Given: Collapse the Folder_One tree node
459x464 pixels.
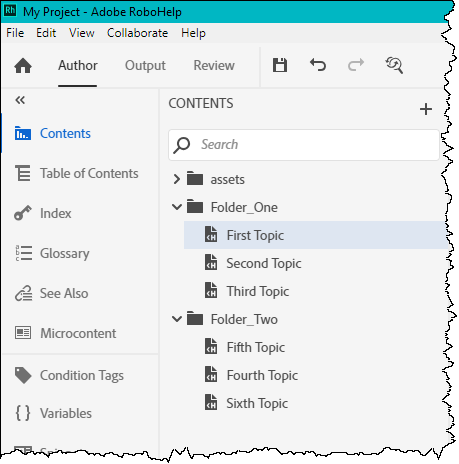Looking at the screenshot, I should click(177, 207).
